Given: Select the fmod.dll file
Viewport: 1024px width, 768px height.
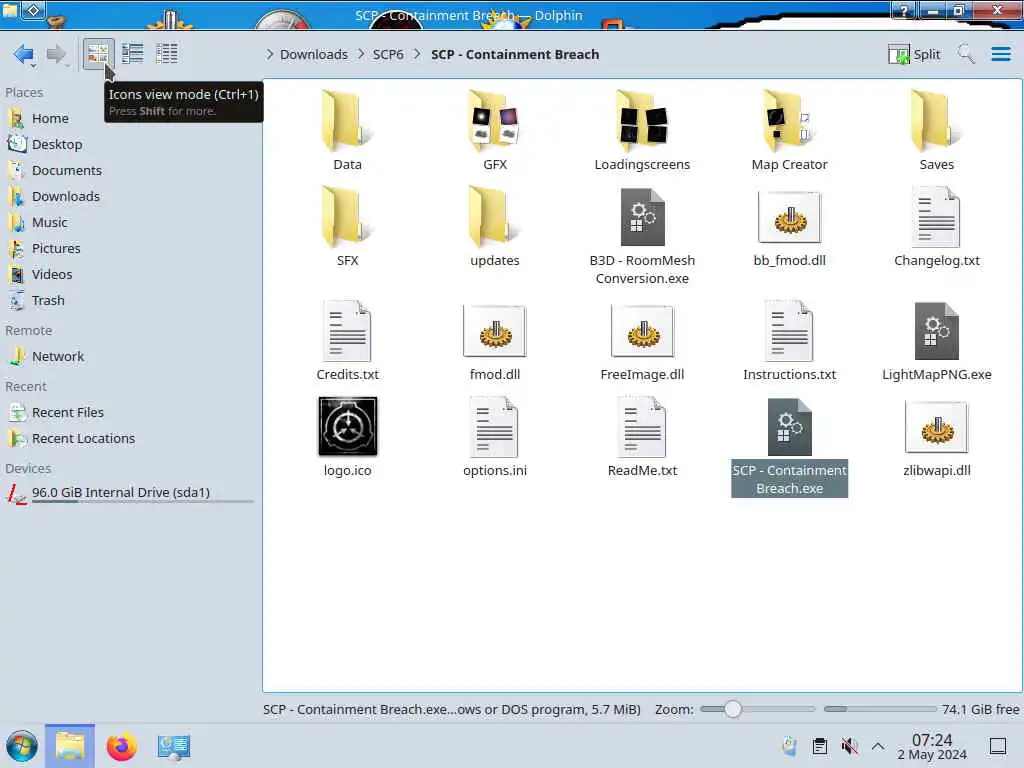Looking at the screenshot, I should coord(495,341).
